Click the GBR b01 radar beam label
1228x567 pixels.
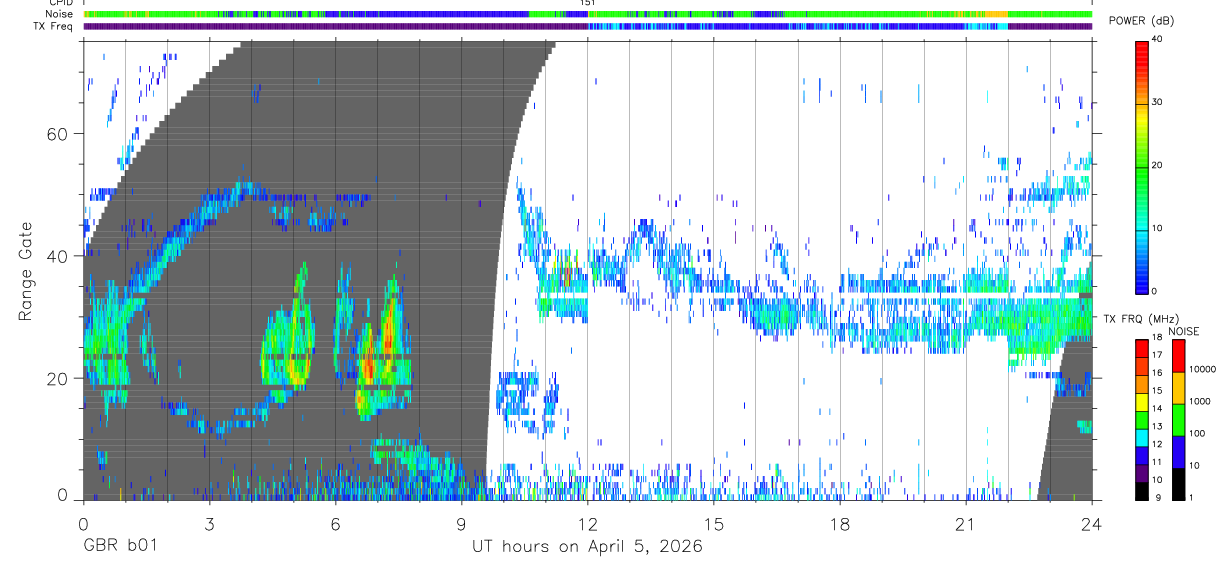tap(120, 546)
